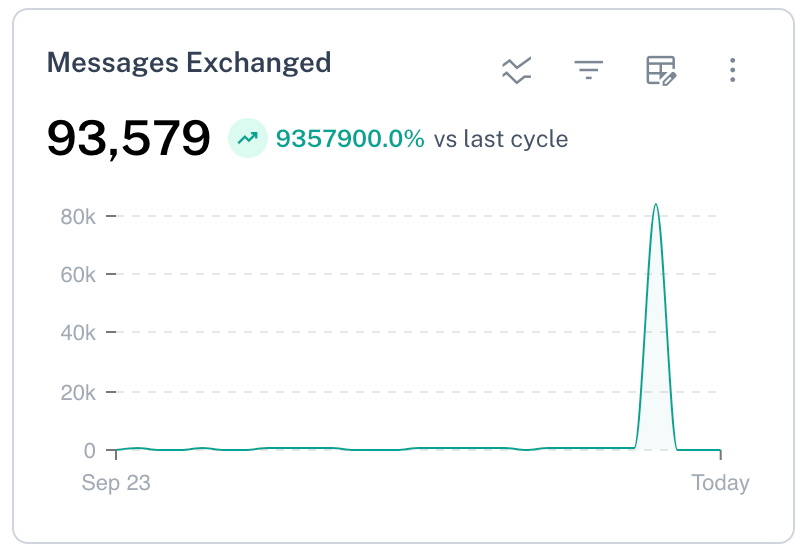Screen dimensions: 806x558
Task: Click the 93,579 total value
Action: click(129, 138)
